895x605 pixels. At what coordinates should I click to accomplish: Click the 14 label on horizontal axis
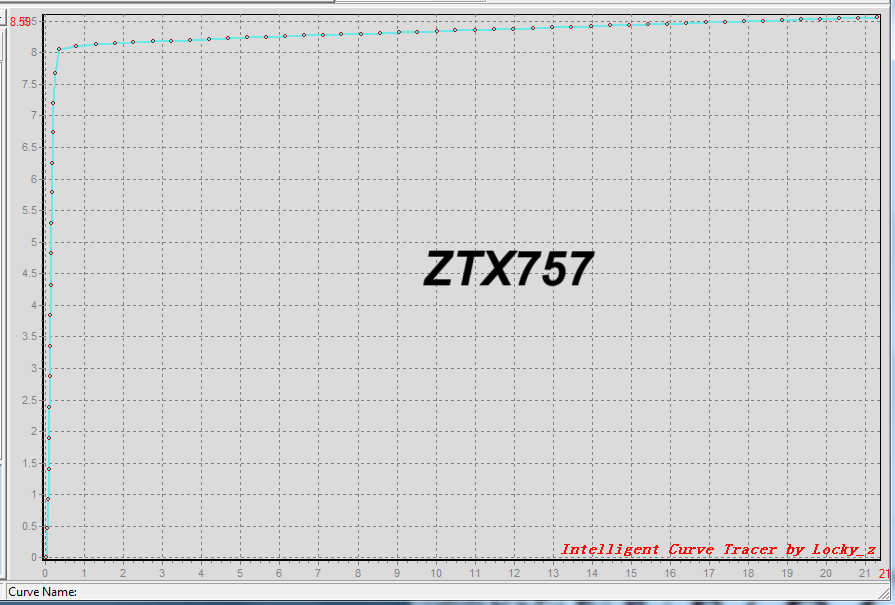(x=592, y=573)
